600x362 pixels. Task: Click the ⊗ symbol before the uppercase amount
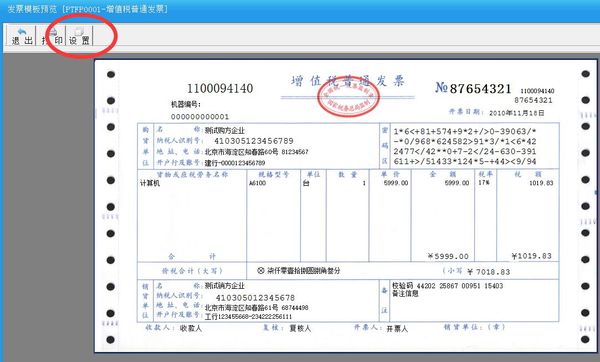261,271
